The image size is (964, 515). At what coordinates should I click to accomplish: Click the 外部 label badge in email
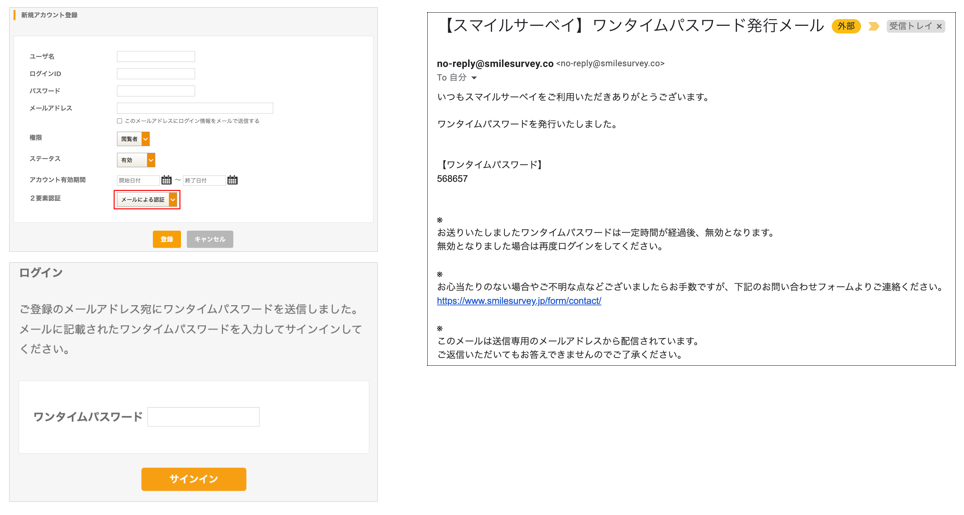tap(846, 26)
